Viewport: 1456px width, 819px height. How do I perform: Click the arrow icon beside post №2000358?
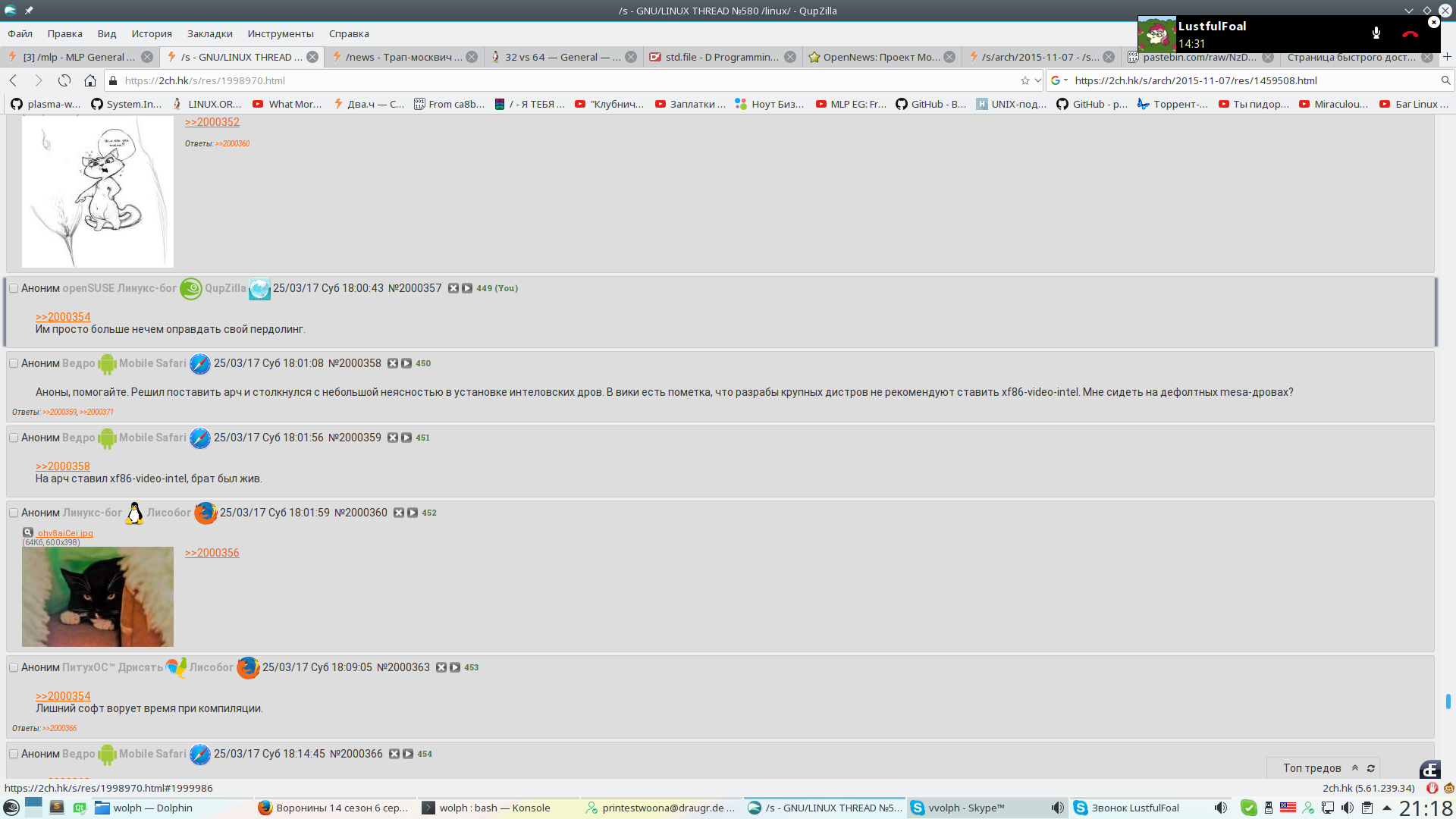coord(406,363)
